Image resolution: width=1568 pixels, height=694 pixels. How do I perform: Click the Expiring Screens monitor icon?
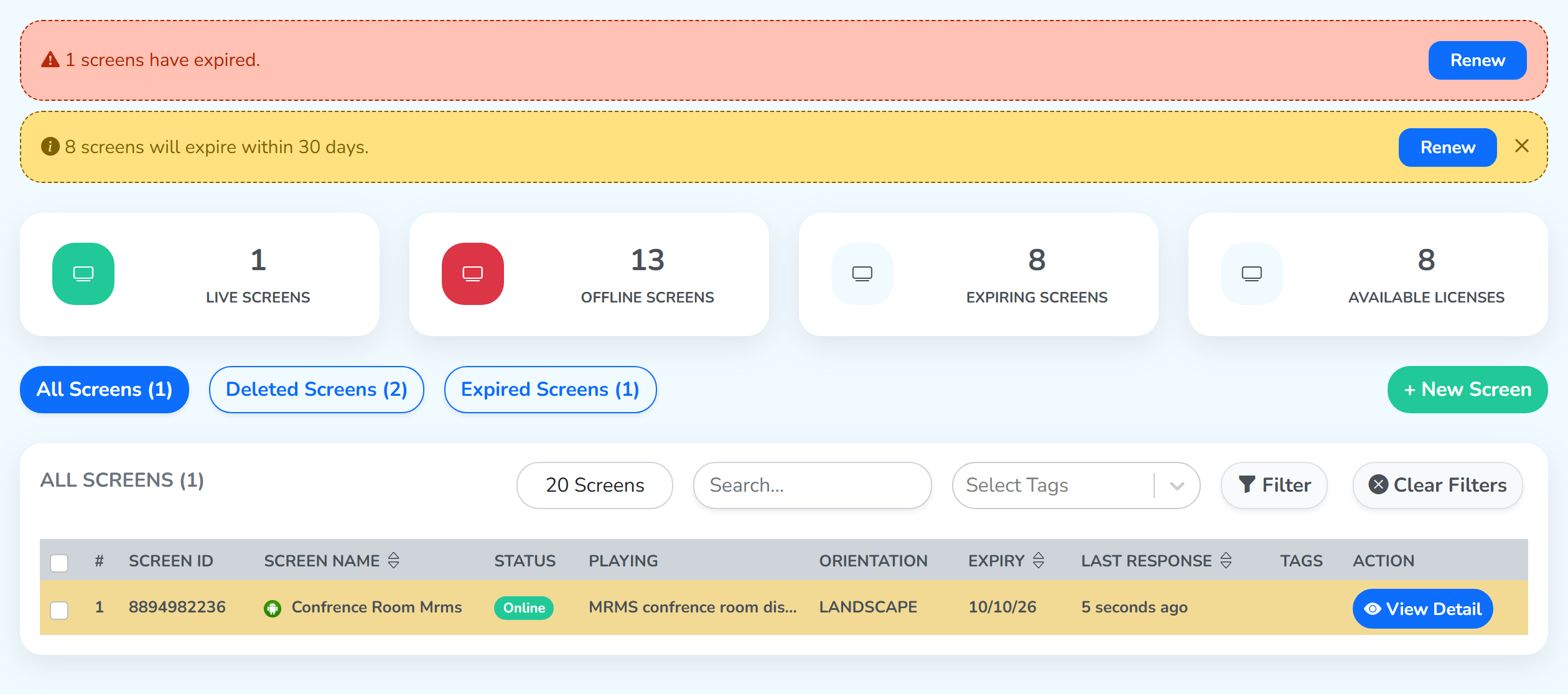(862, 274)
